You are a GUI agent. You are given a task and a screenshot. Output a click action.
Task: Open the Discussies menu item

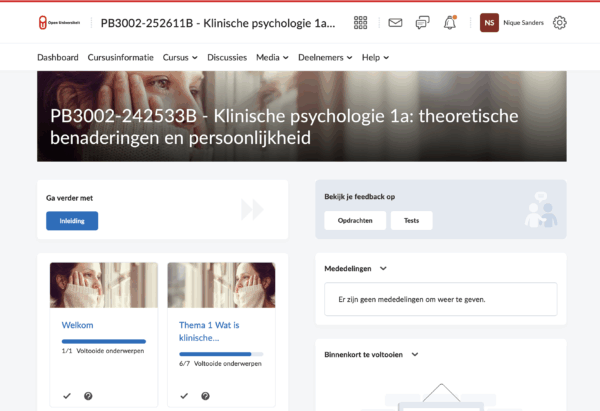point(227,57)
